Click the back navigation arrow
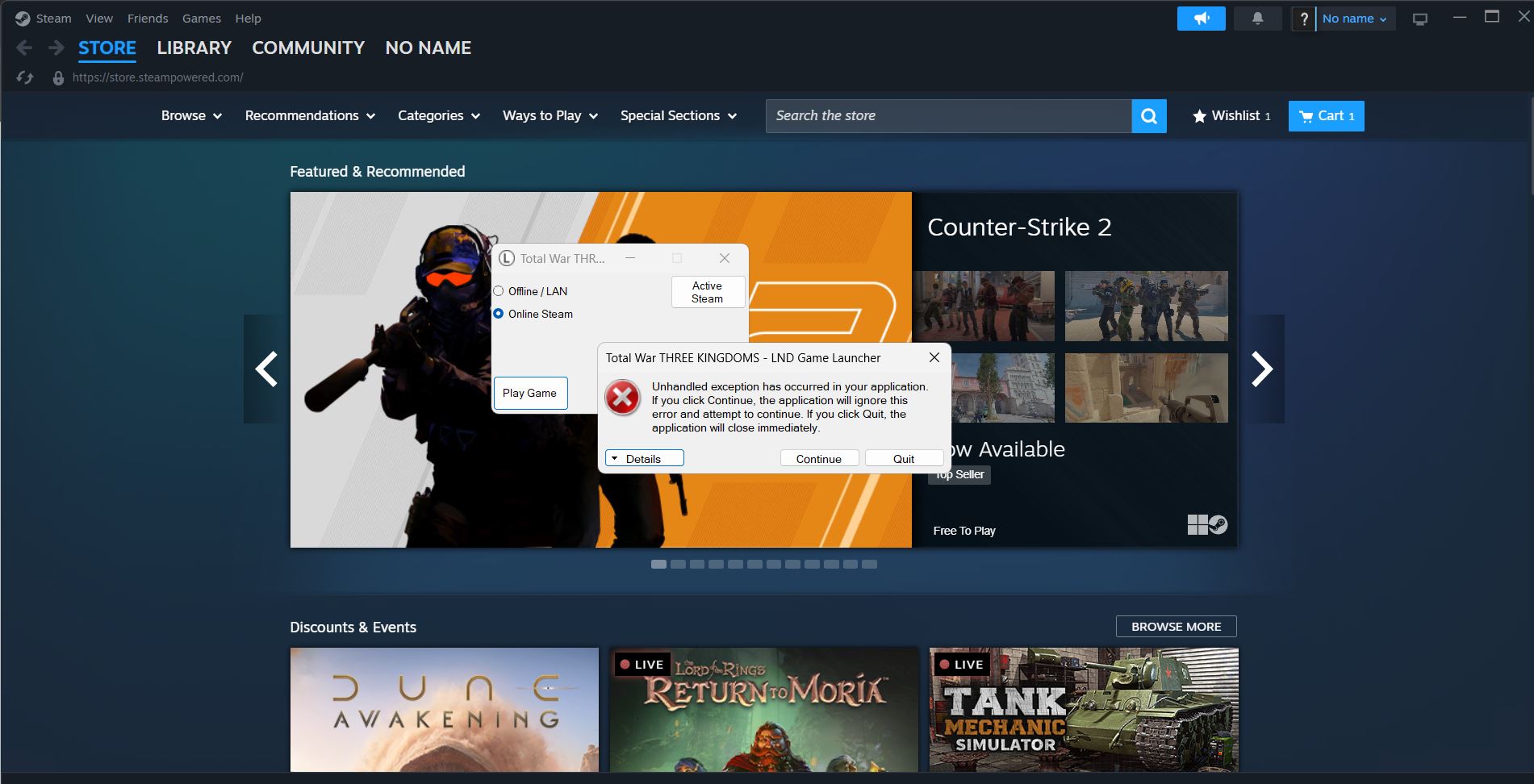 click(x=24, y=48)
